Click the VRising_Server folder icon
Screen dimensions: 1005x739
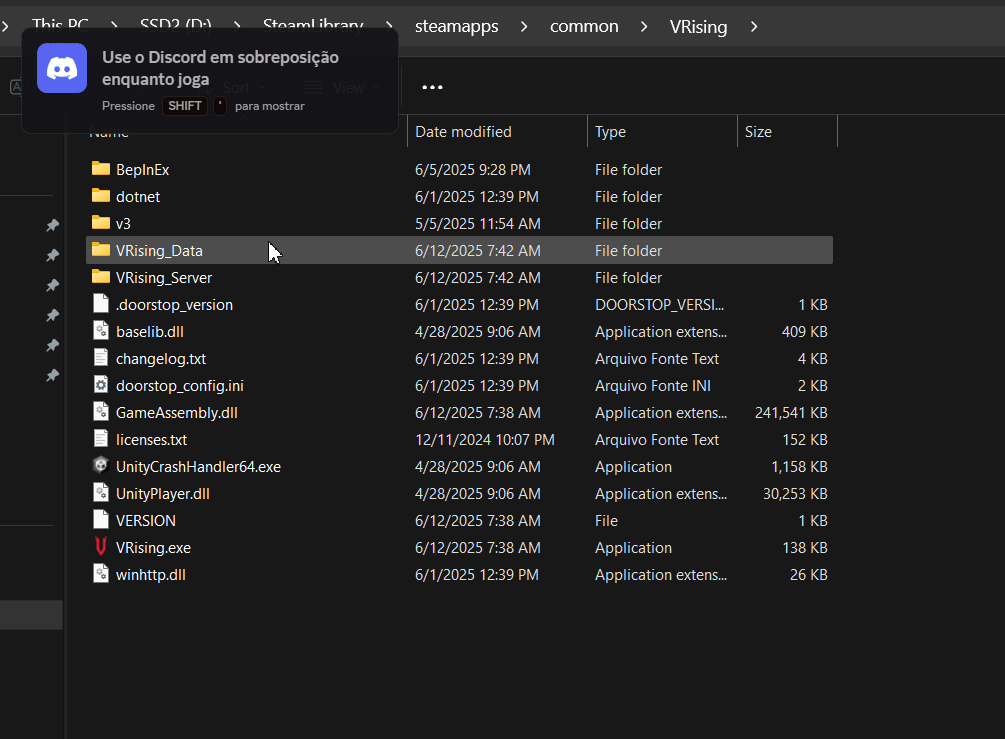[101, 277]
